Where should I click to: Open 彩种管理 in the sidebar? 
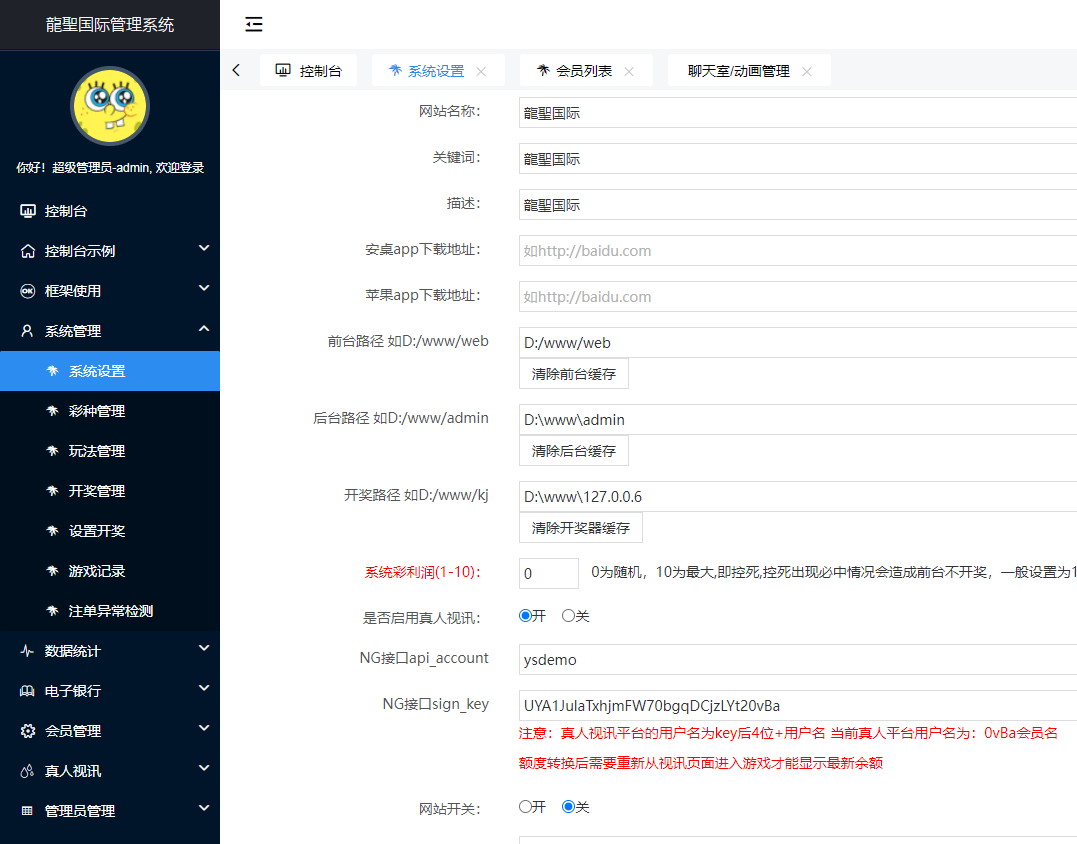[x=97, y=411]
